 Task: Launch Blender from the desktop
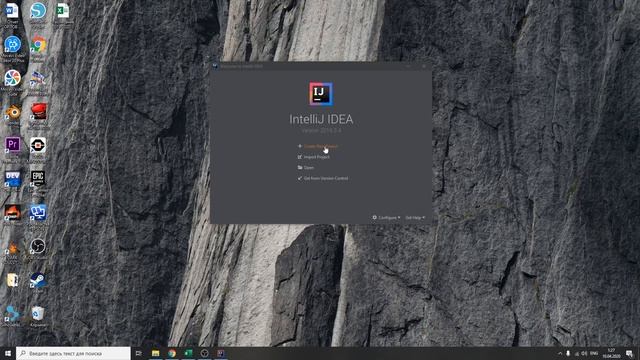coord(13,111)
